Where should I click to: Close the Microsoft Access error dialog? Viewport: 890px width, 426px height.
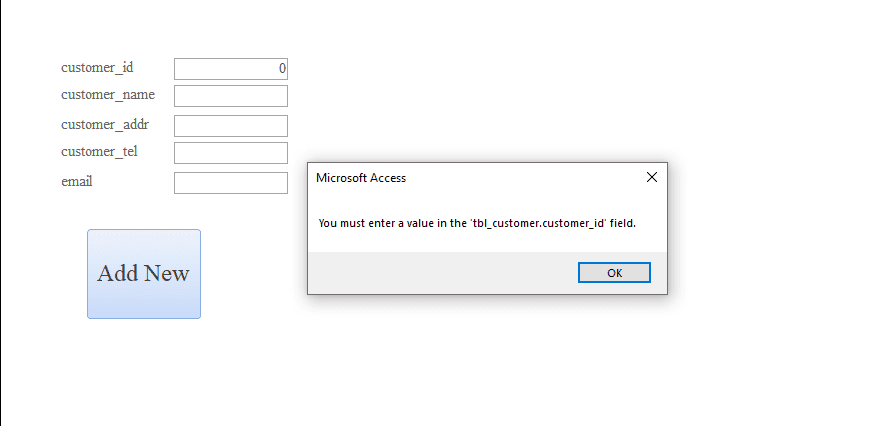(x=652, y=178)
